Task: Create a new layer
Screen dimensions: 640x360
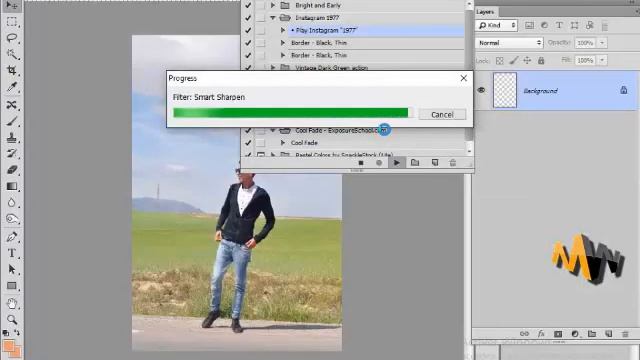Action: click(x=609, y=334)
